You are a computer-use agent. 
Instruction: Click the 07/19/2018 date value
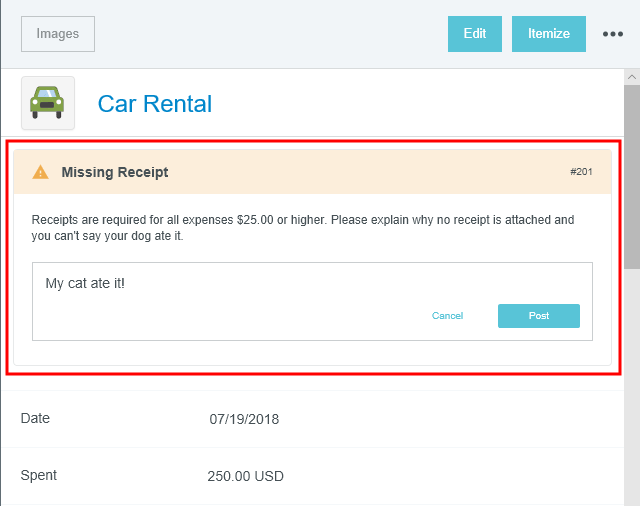click(244, 419)
